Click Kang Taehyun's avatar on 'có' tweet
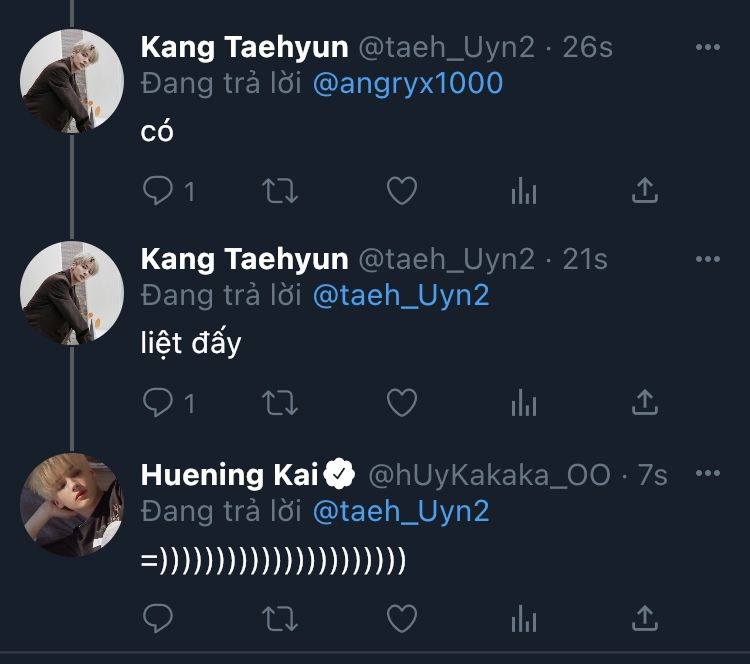The image size is (750, 664). coord(71,82)
